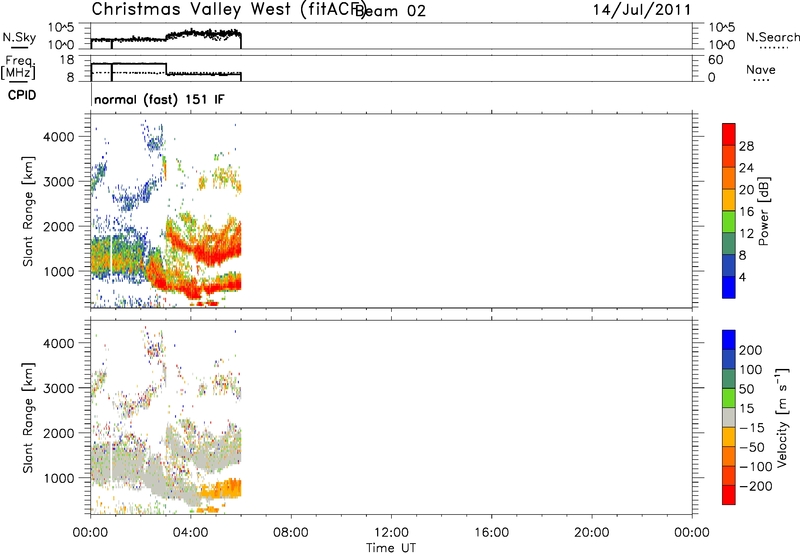
Task: Click the "16:00" time axis label
Action: [491, 533]
